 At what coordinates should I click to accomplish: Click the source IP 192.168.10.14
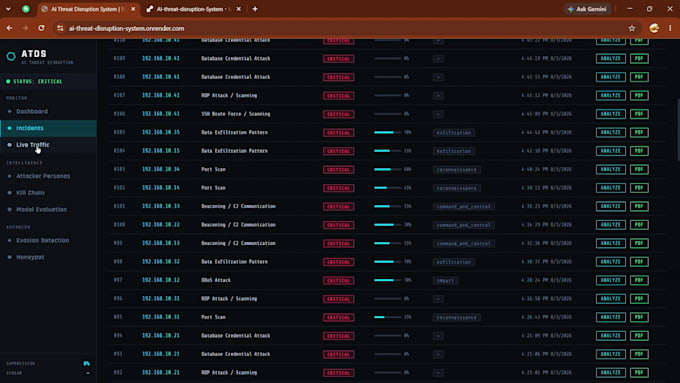click(x=161, y=188)
